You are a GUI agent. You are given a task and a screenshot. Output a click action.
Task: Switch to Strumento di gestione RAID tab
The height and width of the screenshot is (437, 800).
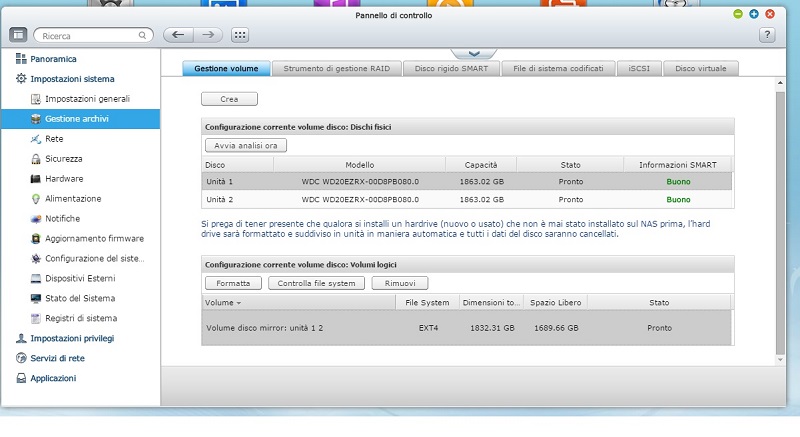point(337,69)
